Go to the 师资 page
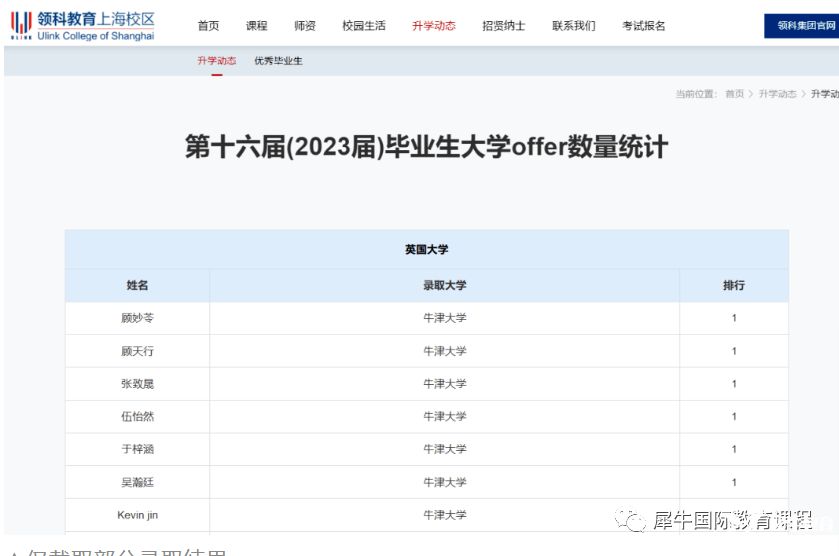Viewport: 839px width, 556px height. (x=305, y=26)
